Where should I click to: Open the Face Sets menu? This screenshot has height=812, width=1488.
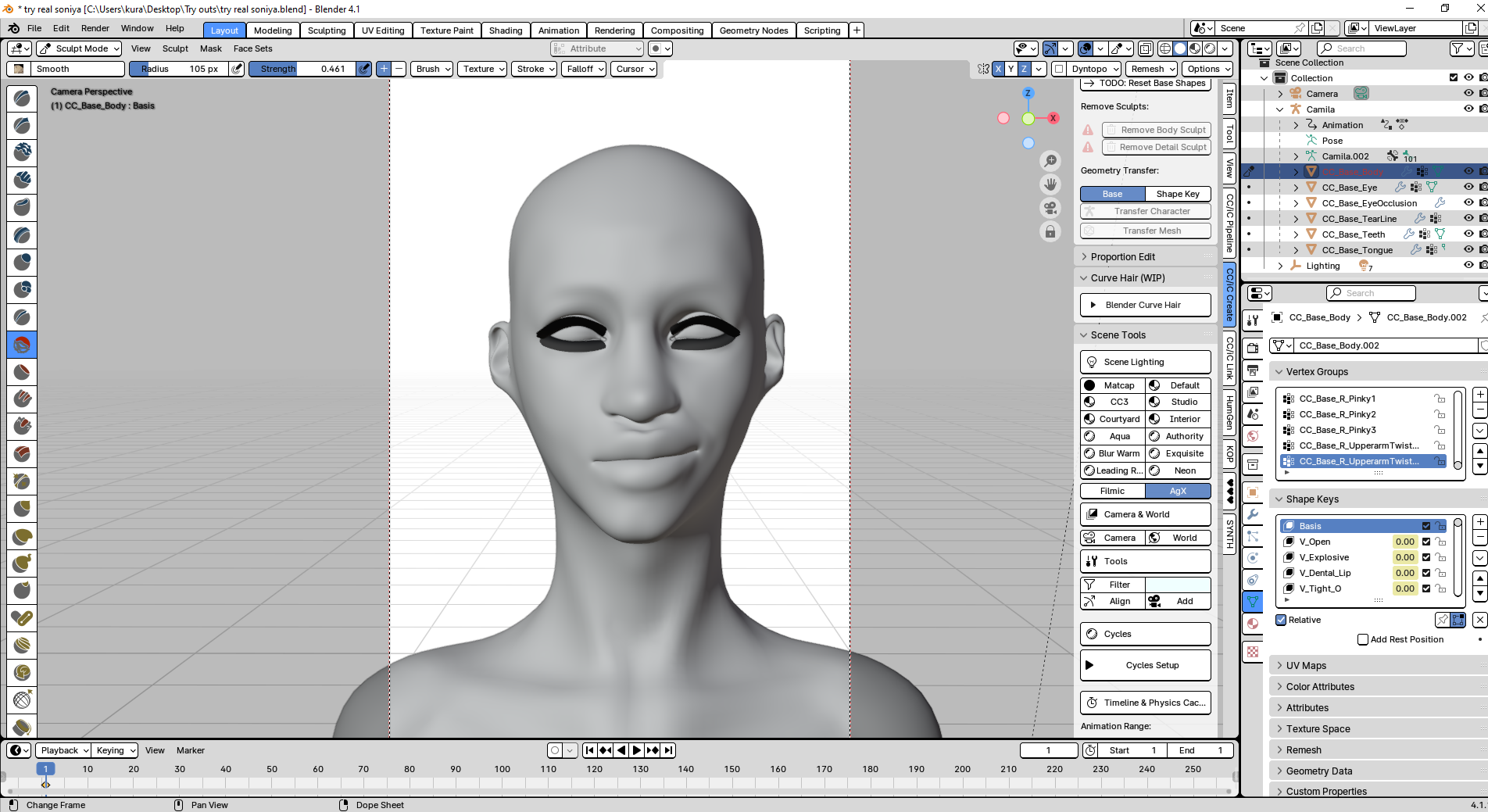point(253,48)
